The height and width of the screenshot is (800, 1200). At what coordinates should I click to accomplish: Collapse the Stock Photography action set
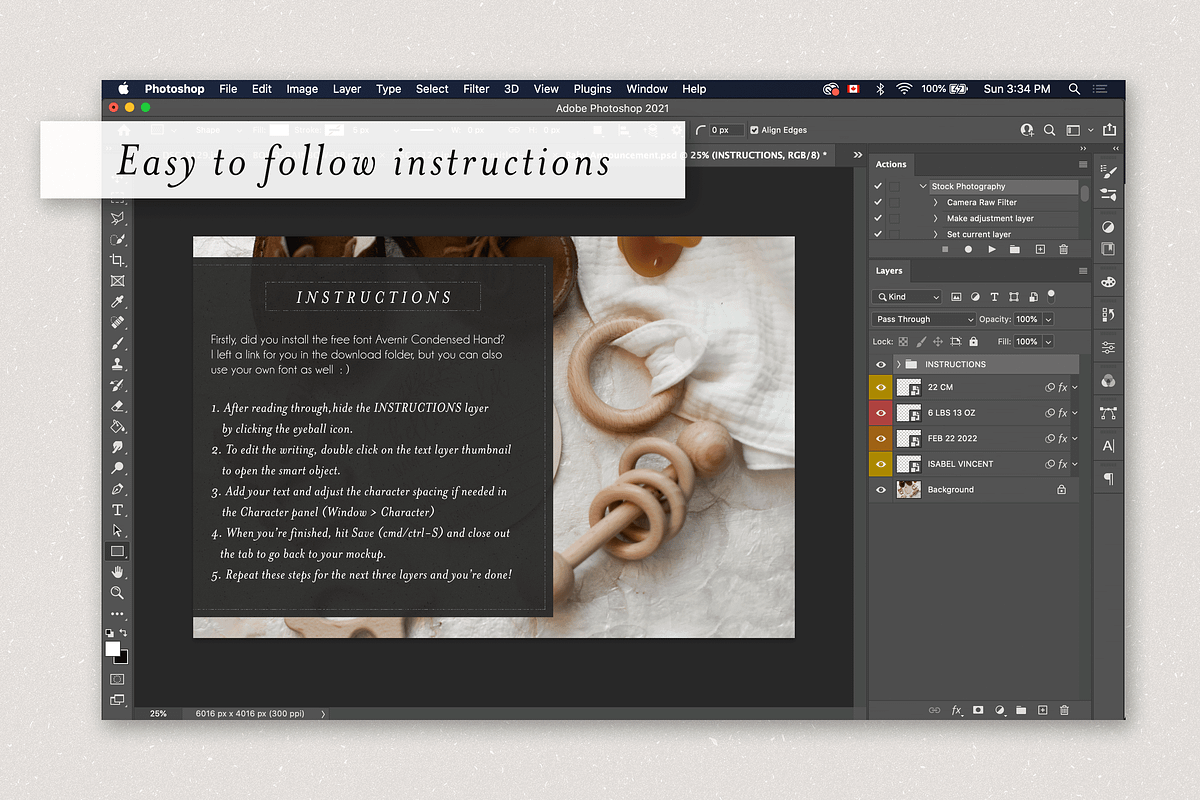tap(923, 186)
